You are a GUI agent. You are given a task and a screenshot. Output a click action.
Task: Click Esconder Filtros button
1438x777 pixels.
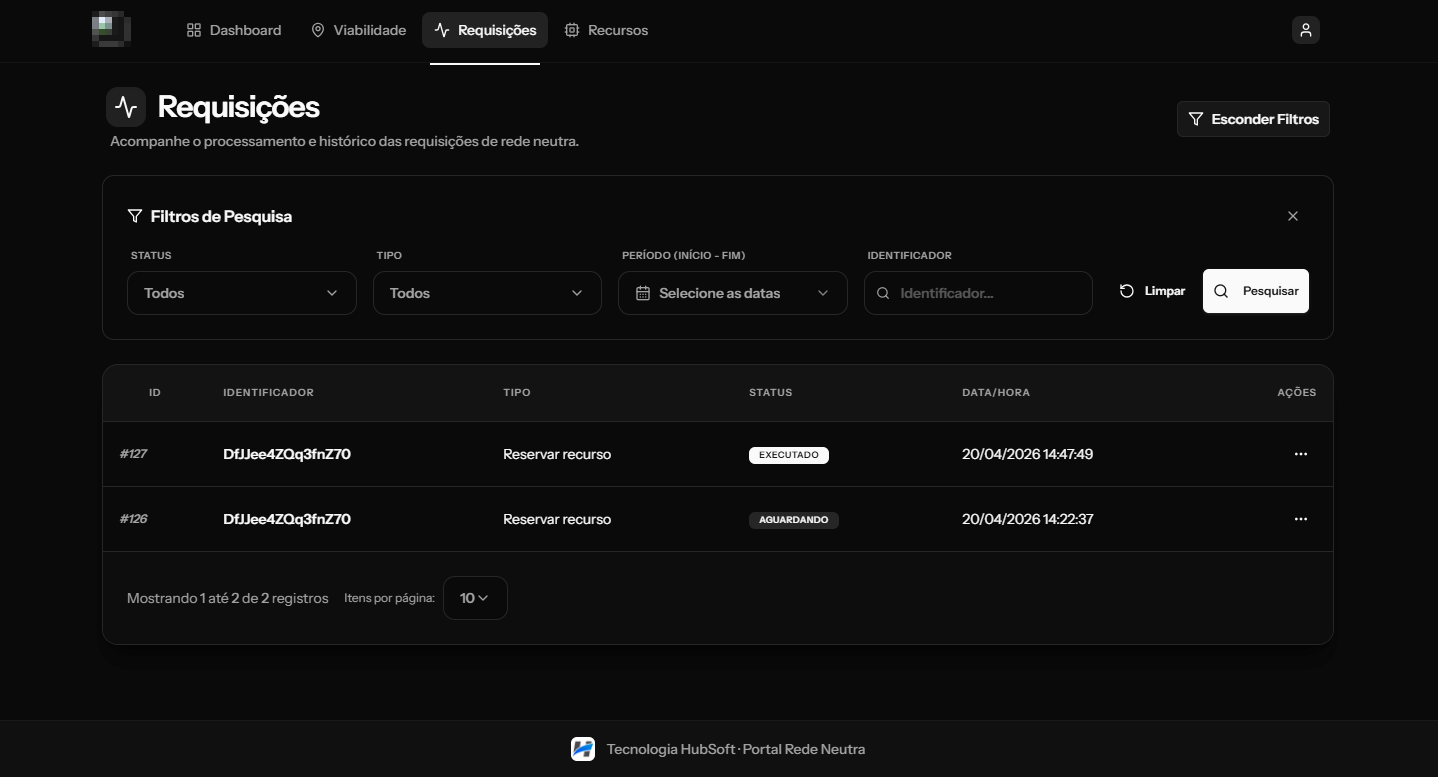coord(1253,119)
